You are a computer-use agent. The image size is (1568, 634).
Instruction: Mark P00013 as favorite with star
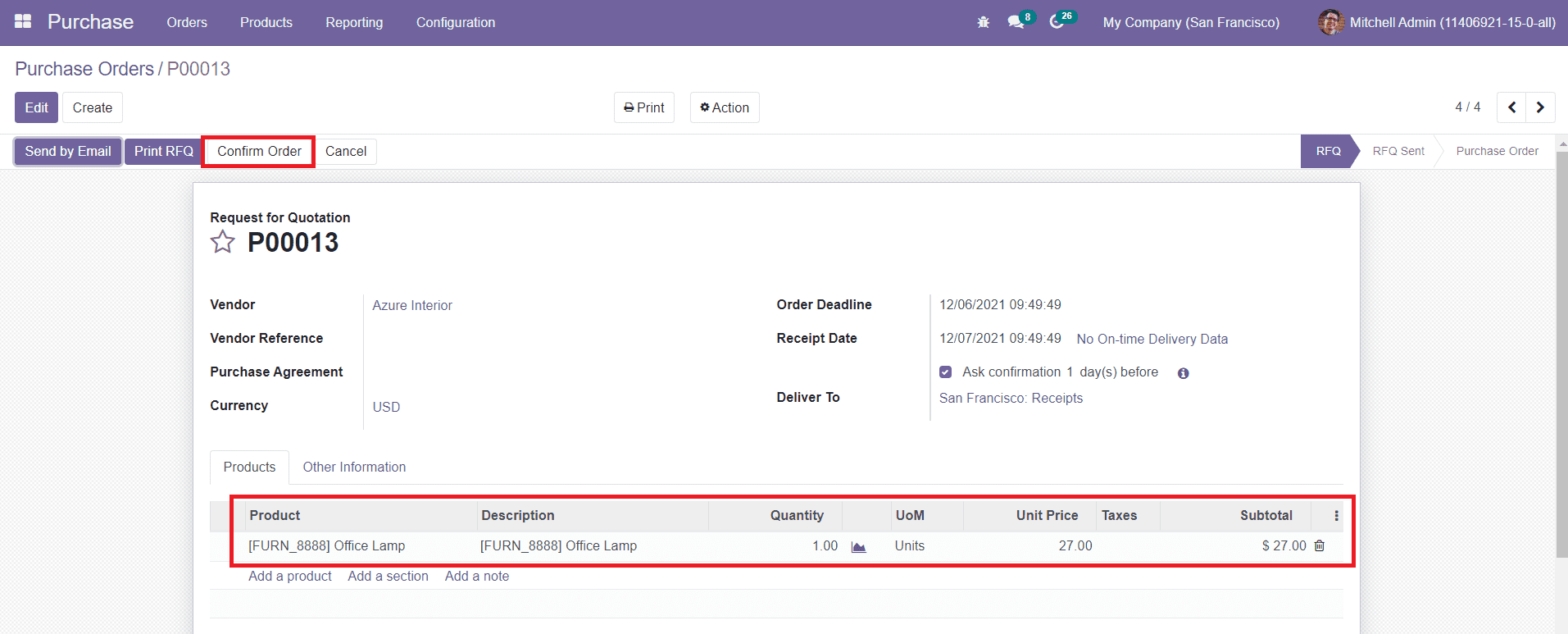(222, 242)
